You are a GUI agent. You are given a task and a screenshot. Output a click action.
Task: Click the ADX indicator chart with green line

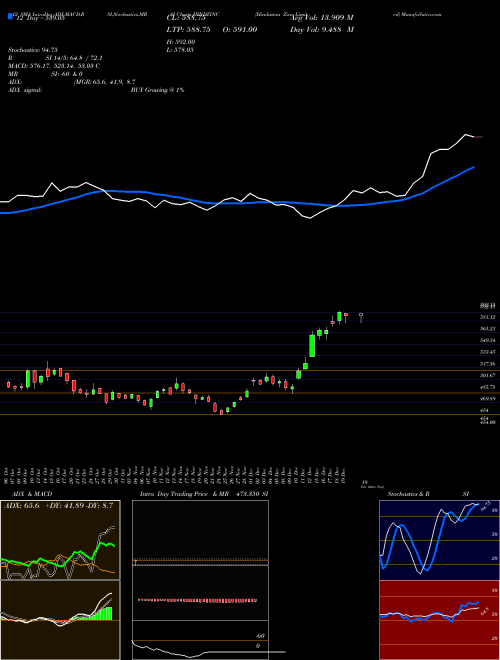pyautogui.click(x=60, y=540)
